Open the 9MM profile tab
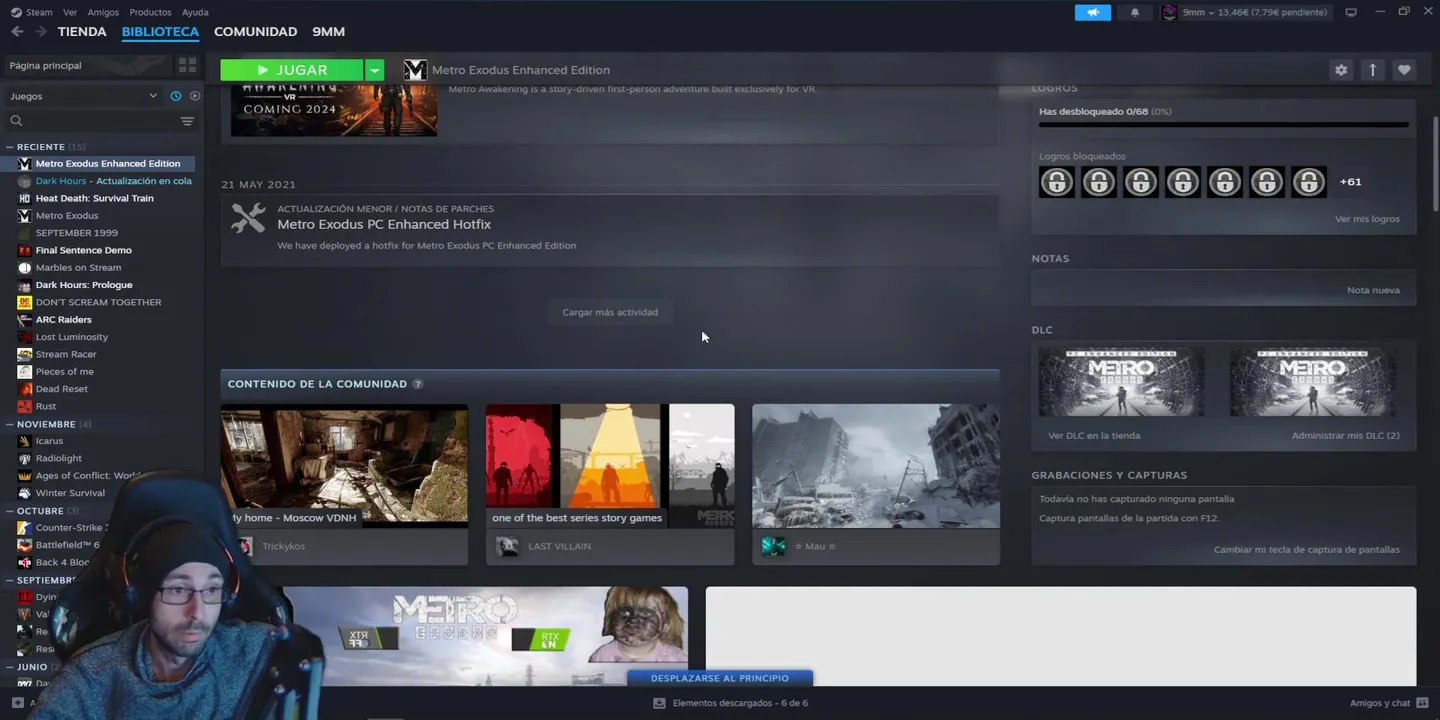 (x=328, y=32)
